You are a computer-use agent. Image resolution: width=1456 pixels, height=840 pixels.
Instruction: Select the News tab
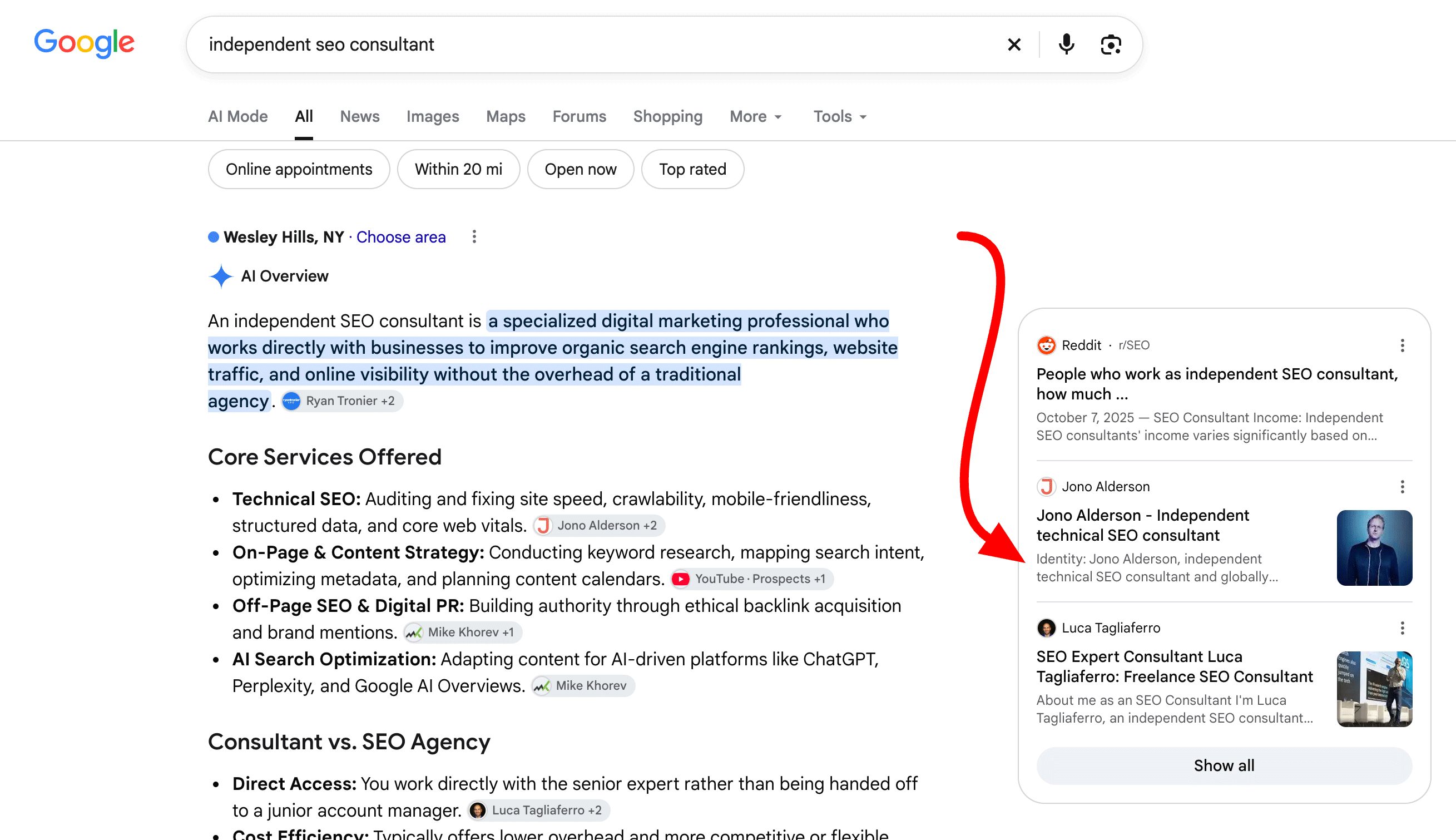tap(359, 116)
